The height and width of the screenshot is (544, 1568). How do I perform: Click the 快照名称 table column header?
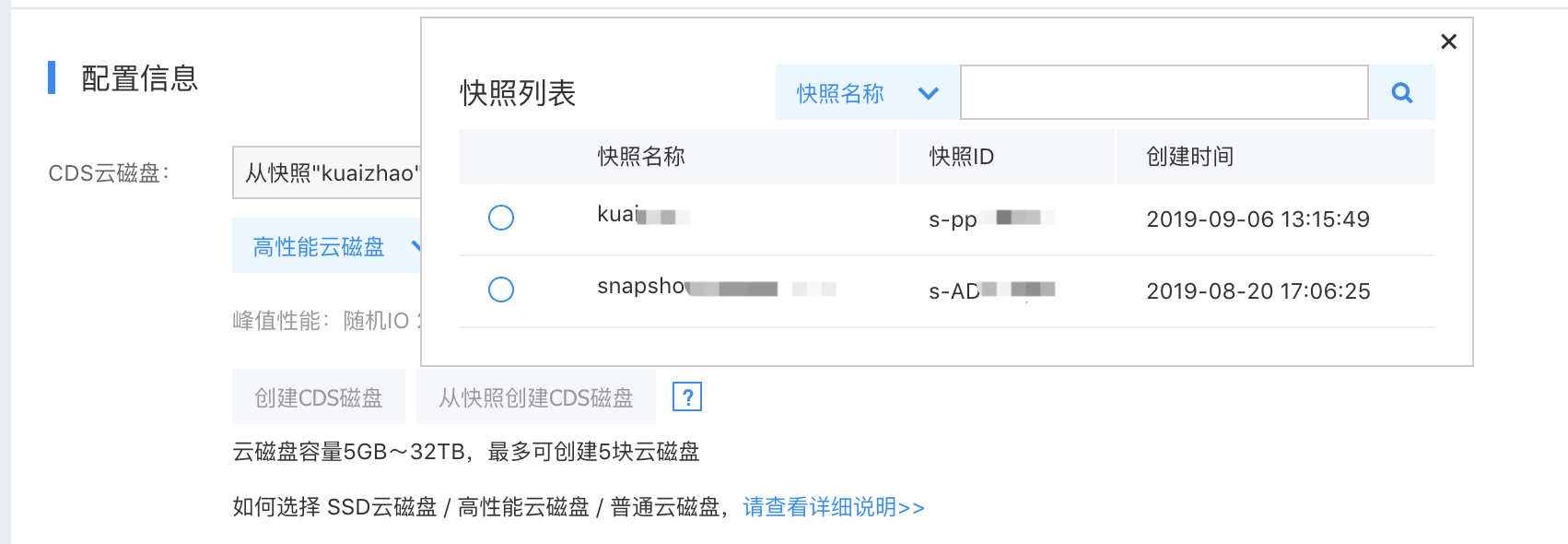pos(641,157)
